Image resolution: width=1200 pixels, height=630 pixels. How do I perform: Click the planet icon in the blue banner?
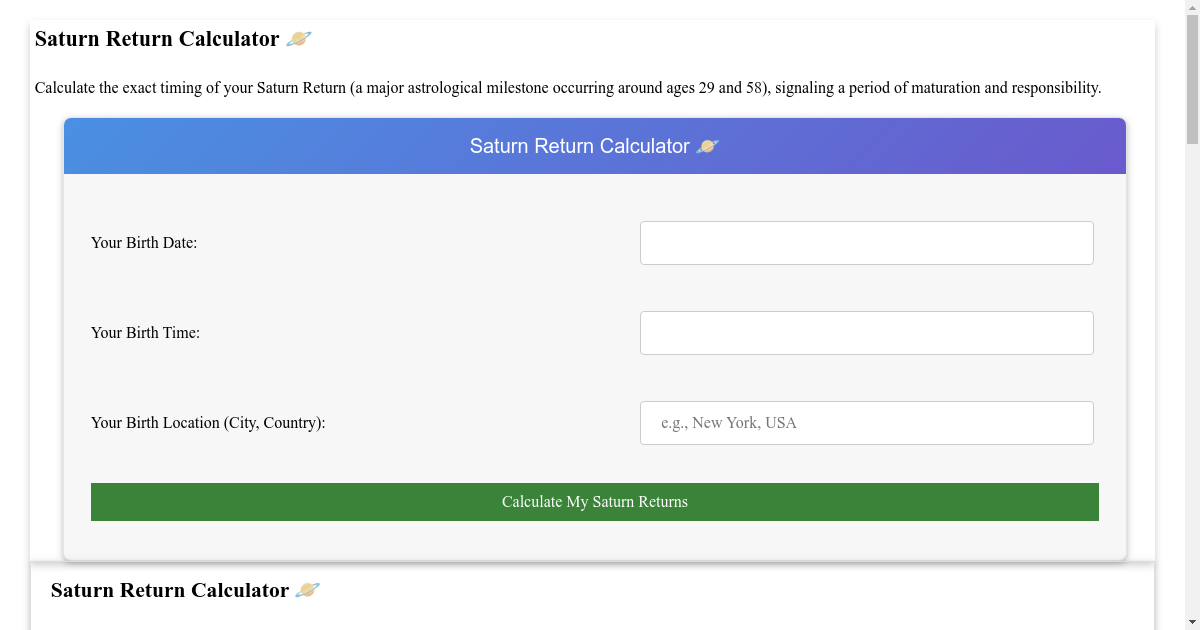tap(707, 146)
